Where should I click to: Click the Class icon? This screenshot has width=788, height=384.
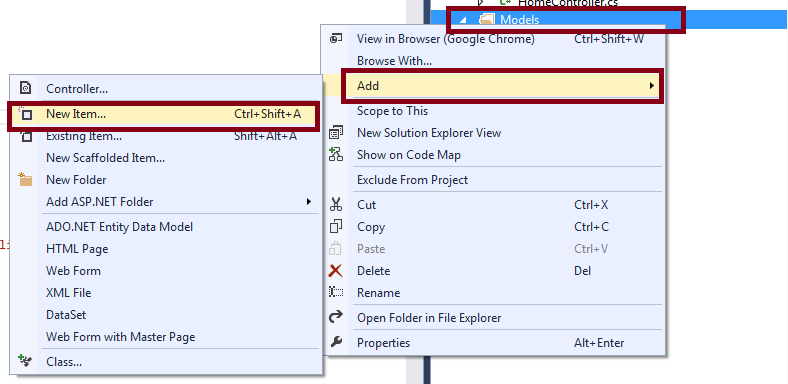[x=25, y=361]
